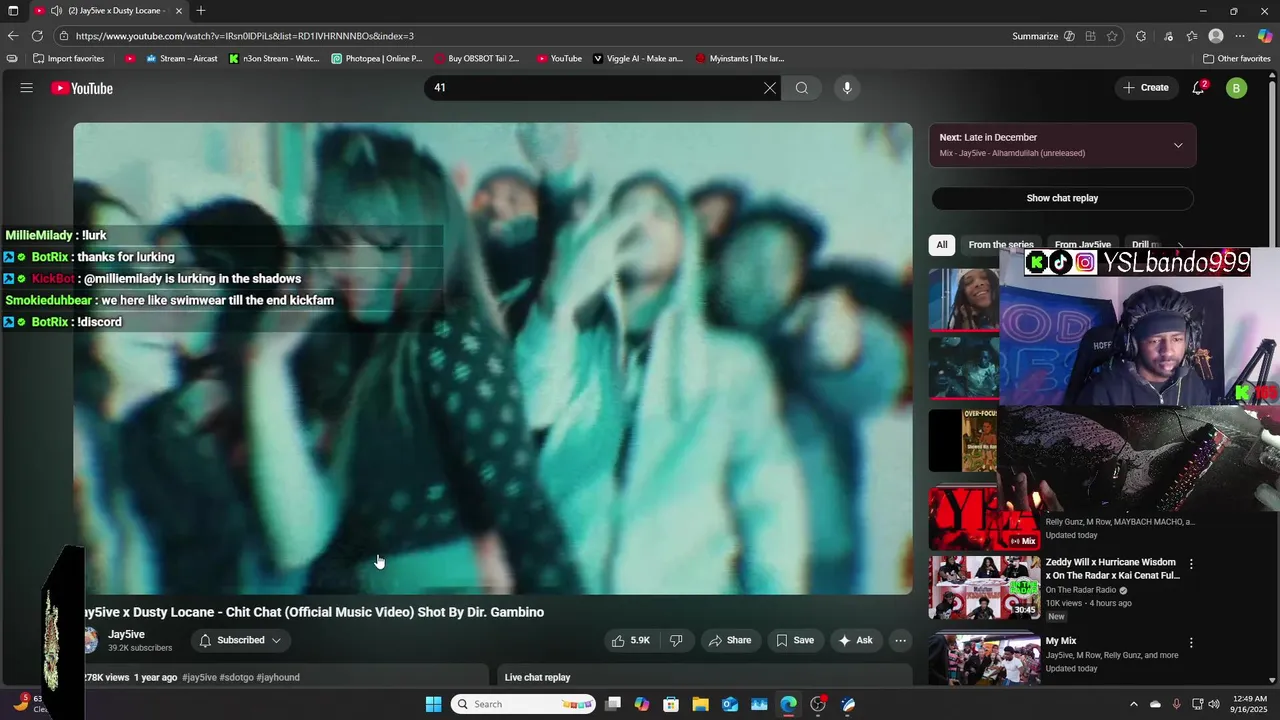The height and width of the screenshot is (720, 1280).
Task: Click the Windows taskbar search box
Action: point(523,704)
